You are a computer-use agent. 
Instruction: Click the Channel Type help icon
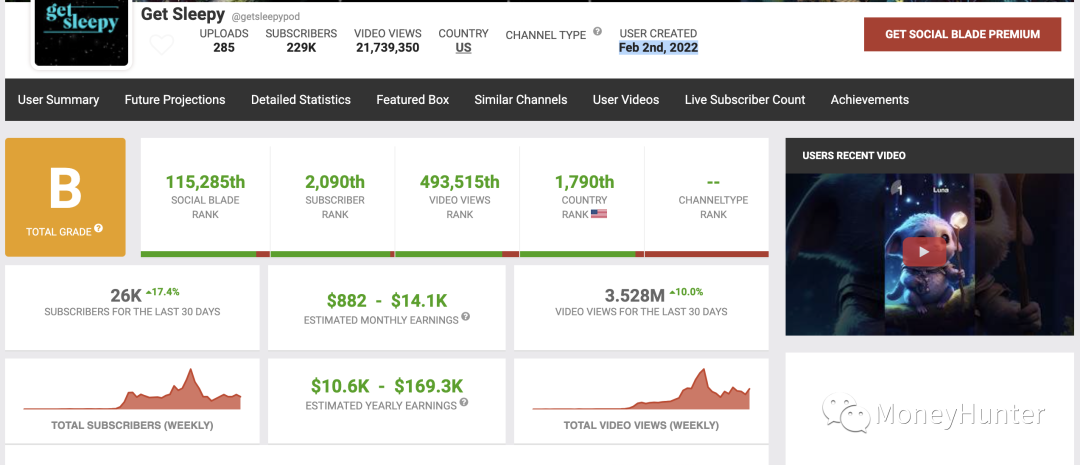tap(597, 31)
